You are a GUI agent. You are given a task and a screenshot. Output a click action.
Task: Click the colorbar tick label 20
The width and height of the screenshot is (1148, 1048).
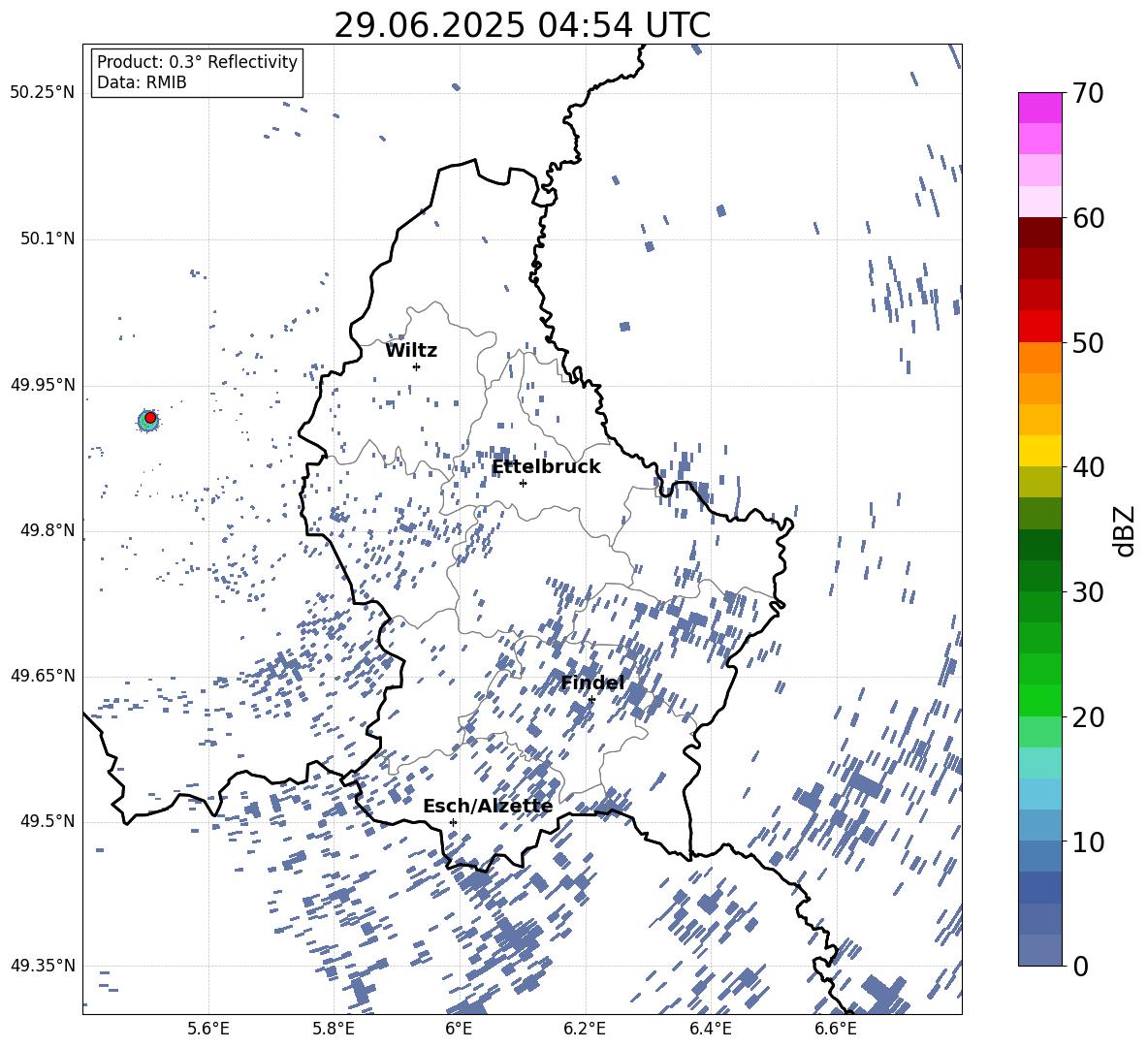pos(1088,717)
